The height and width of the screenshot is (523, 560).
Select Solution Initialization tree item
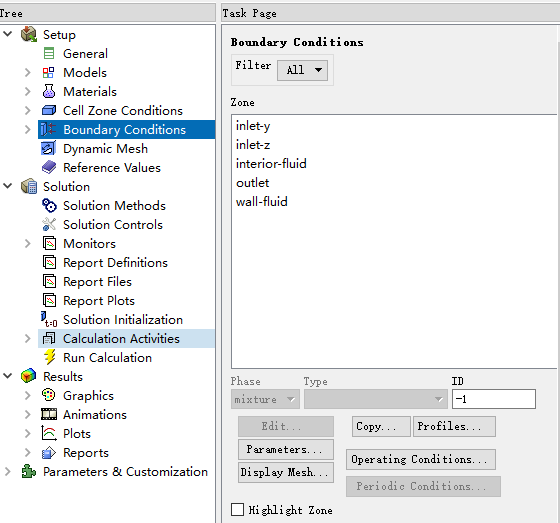pyautogui.click(x=123, y=319)
